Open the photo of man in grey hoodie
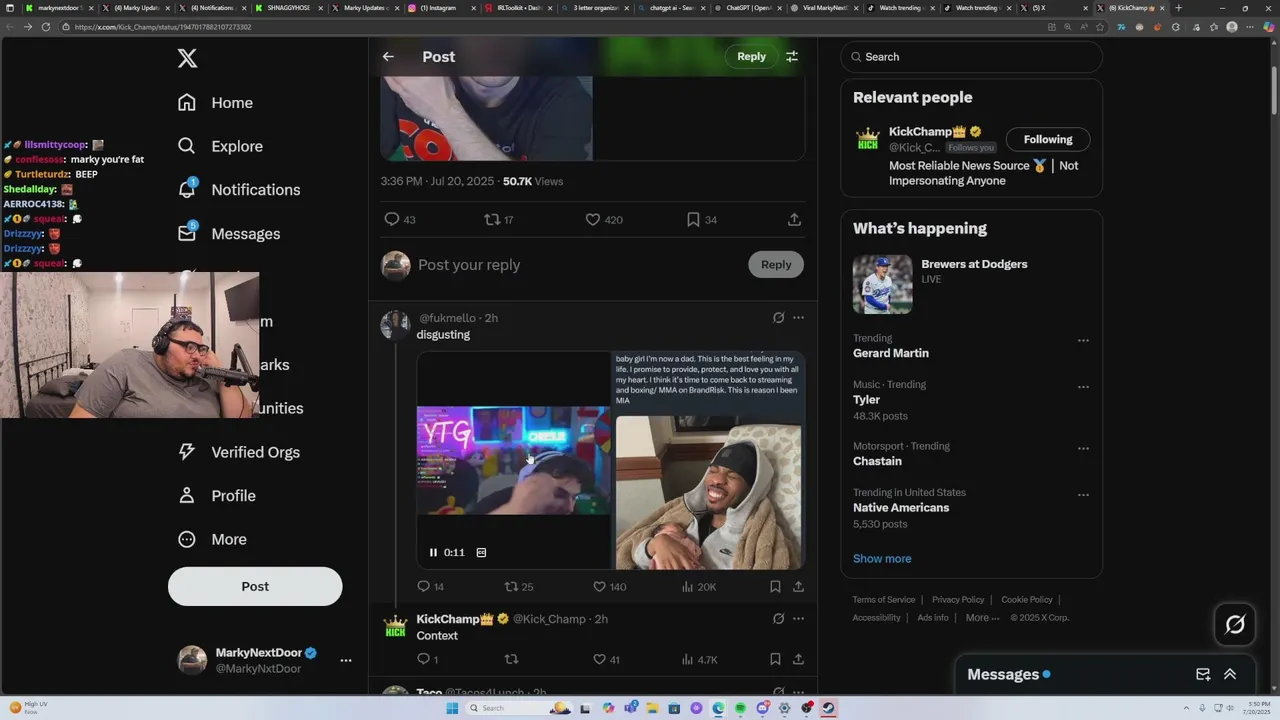Viewport: 1280px width, 720px height. tap(708, 493)
